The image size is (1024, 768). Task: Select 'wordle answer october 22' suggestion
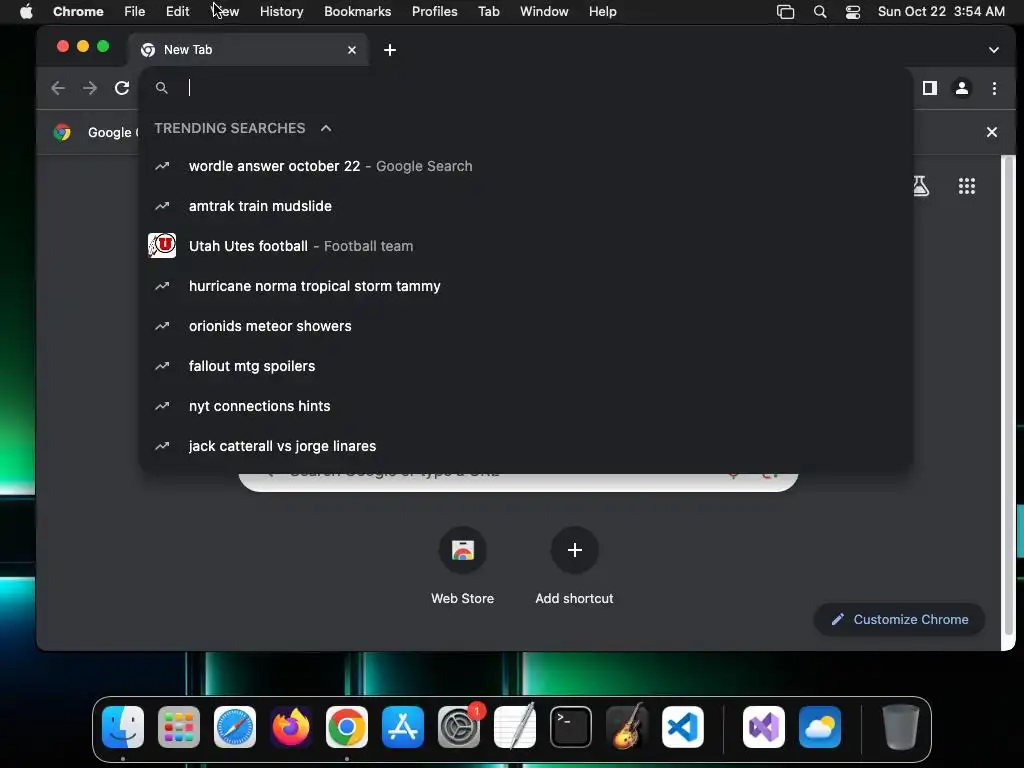click(x=526, y=166)
